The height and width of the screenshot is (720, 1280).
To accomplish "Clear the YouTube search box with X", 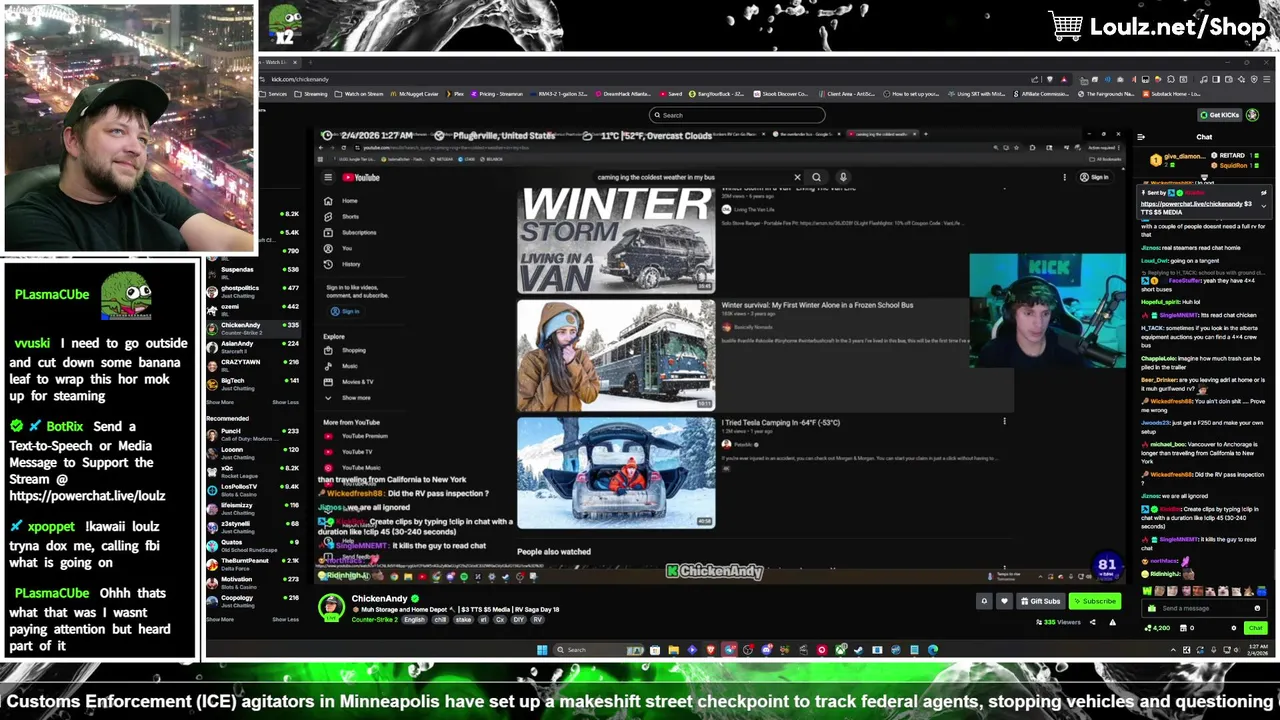I will (x=797, y=178).
